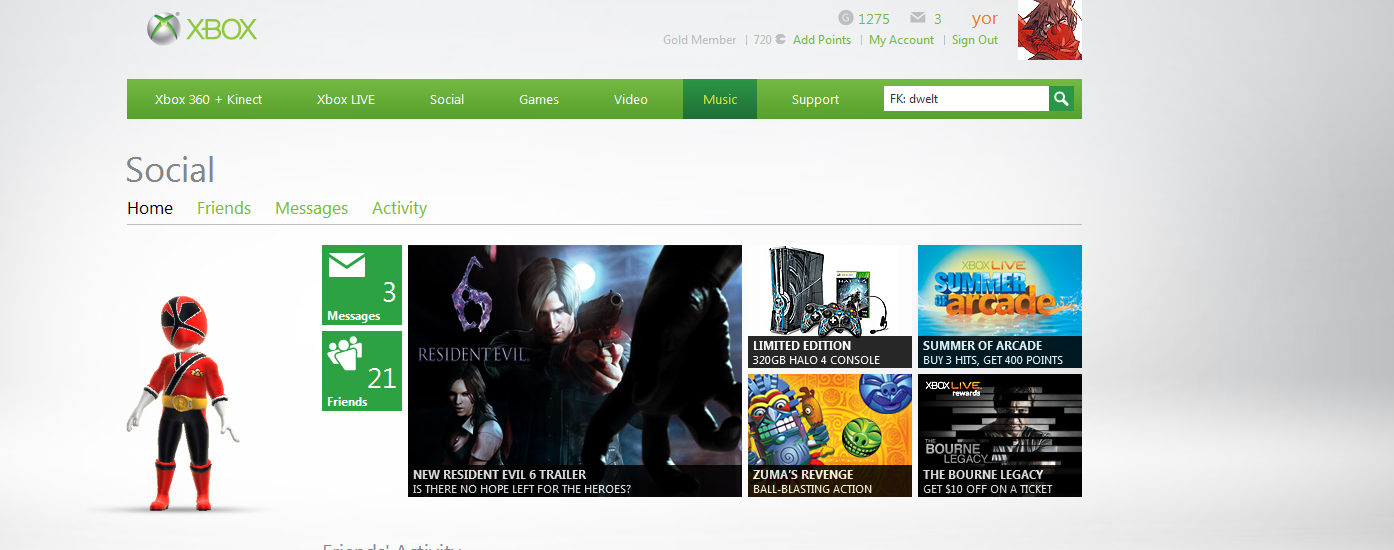Click the envelope icon in header

pos(918,18)
